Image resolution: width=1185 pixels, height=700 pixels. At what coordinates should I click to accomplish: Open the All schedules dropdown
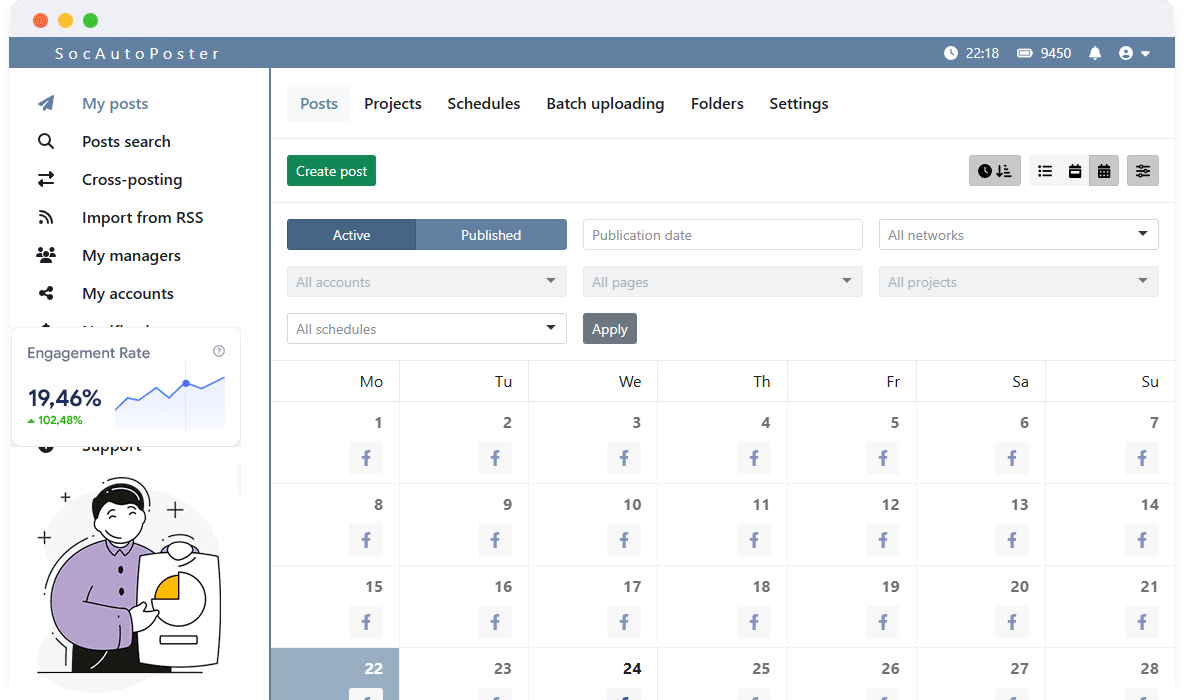click(x=427, y=328)
